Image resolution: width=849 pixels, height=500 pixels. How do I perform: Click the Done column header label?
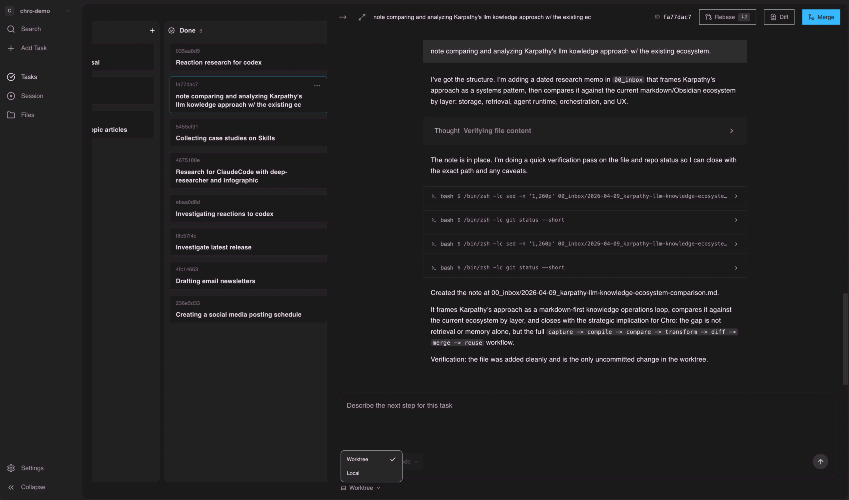point(187,31)
